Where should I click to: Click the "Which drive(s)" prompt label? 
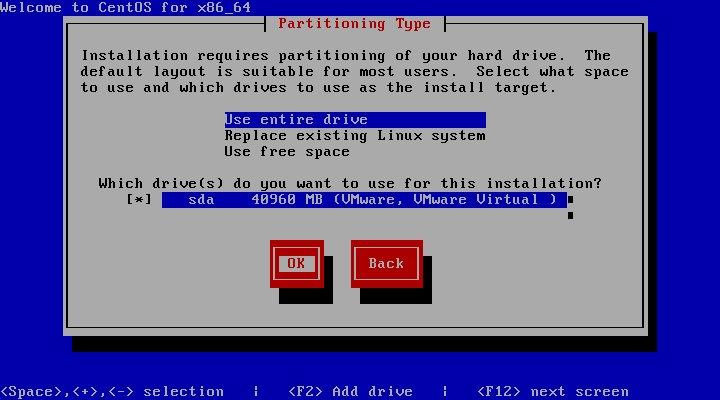click(x=350, y=184)
